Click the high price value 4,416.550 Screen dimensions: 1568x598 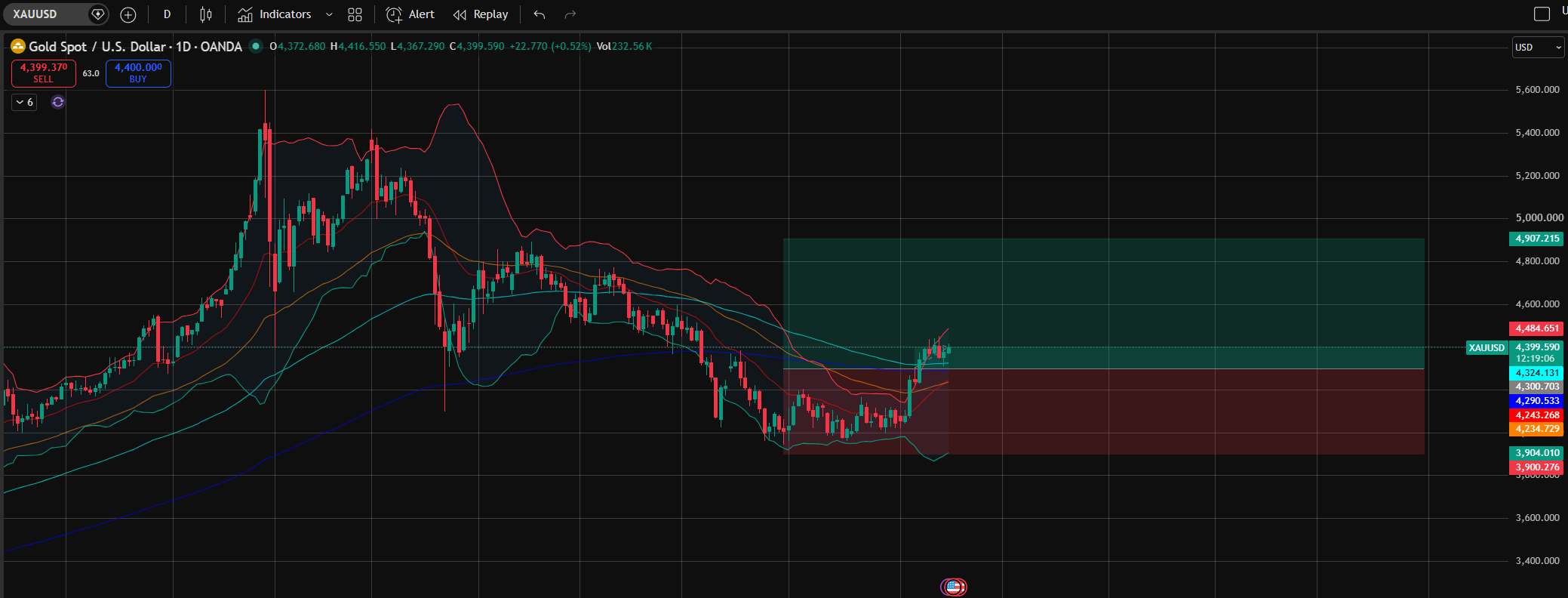362,47
